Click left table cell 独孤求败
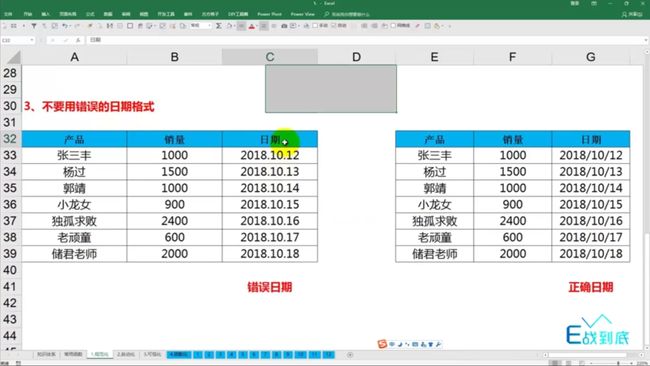 click(x=74, y=221)
